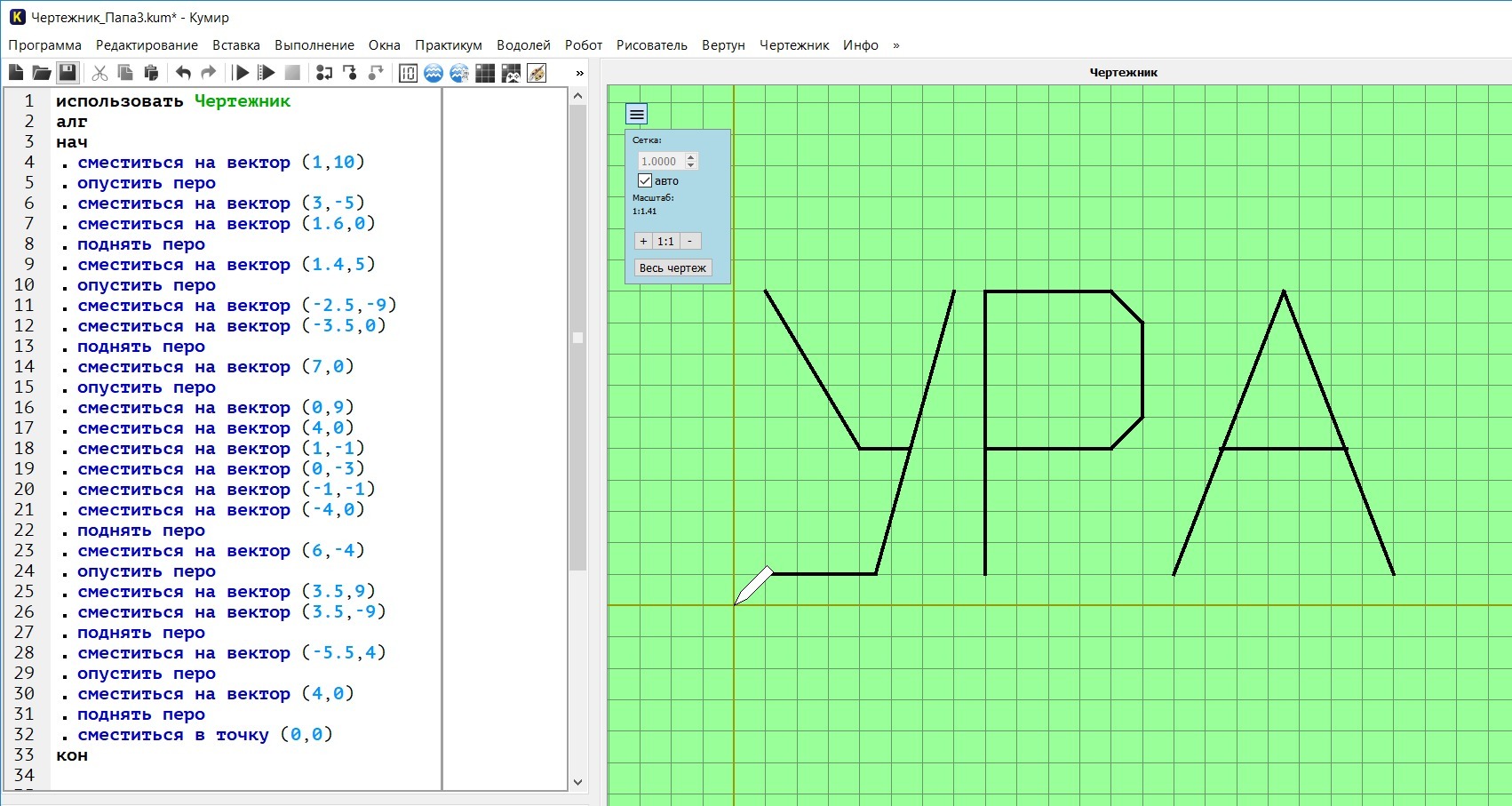Viewport: 1512px width, 806px height.
Task: Paste from clipboard via toolbar icon
Action: coord(151,73)
